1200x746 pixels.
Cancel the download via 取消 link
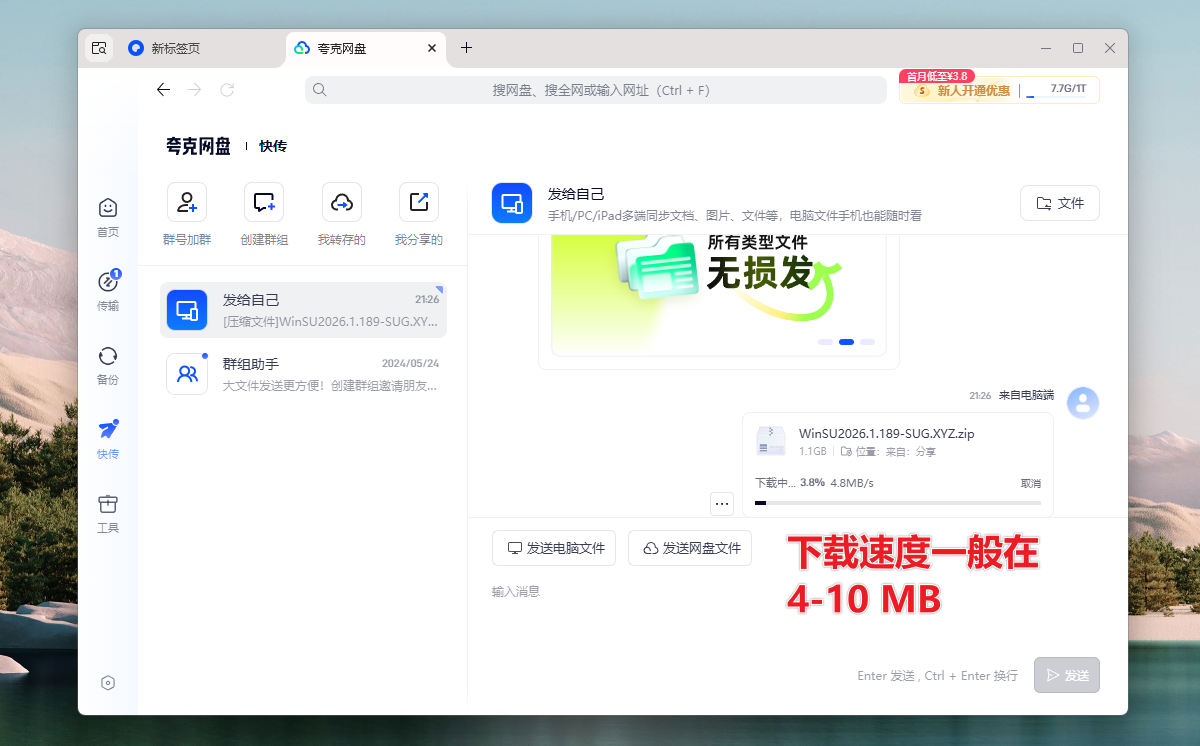click(x=1030, y=483)
